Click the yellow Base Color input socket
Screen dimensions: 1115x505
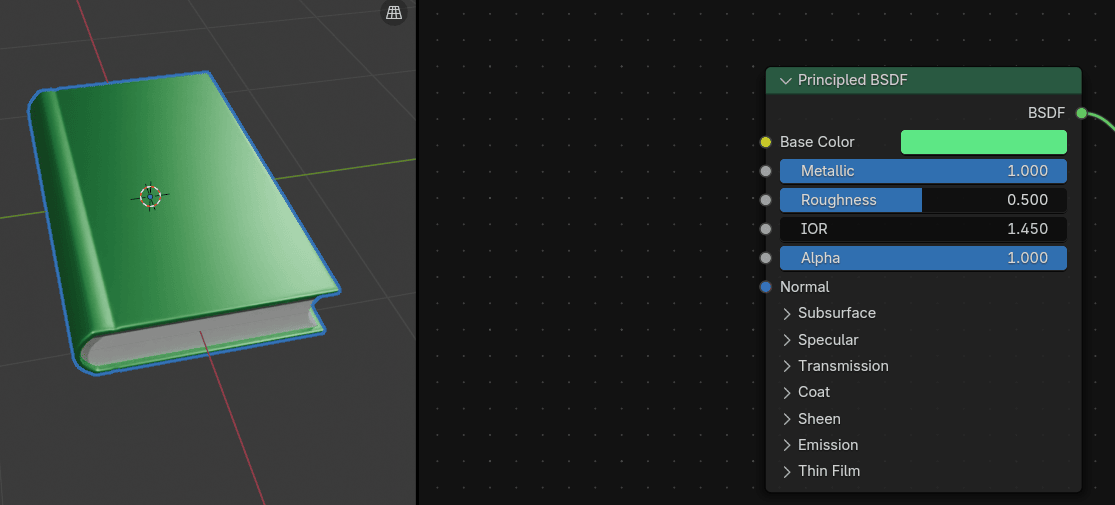point(766,142)
